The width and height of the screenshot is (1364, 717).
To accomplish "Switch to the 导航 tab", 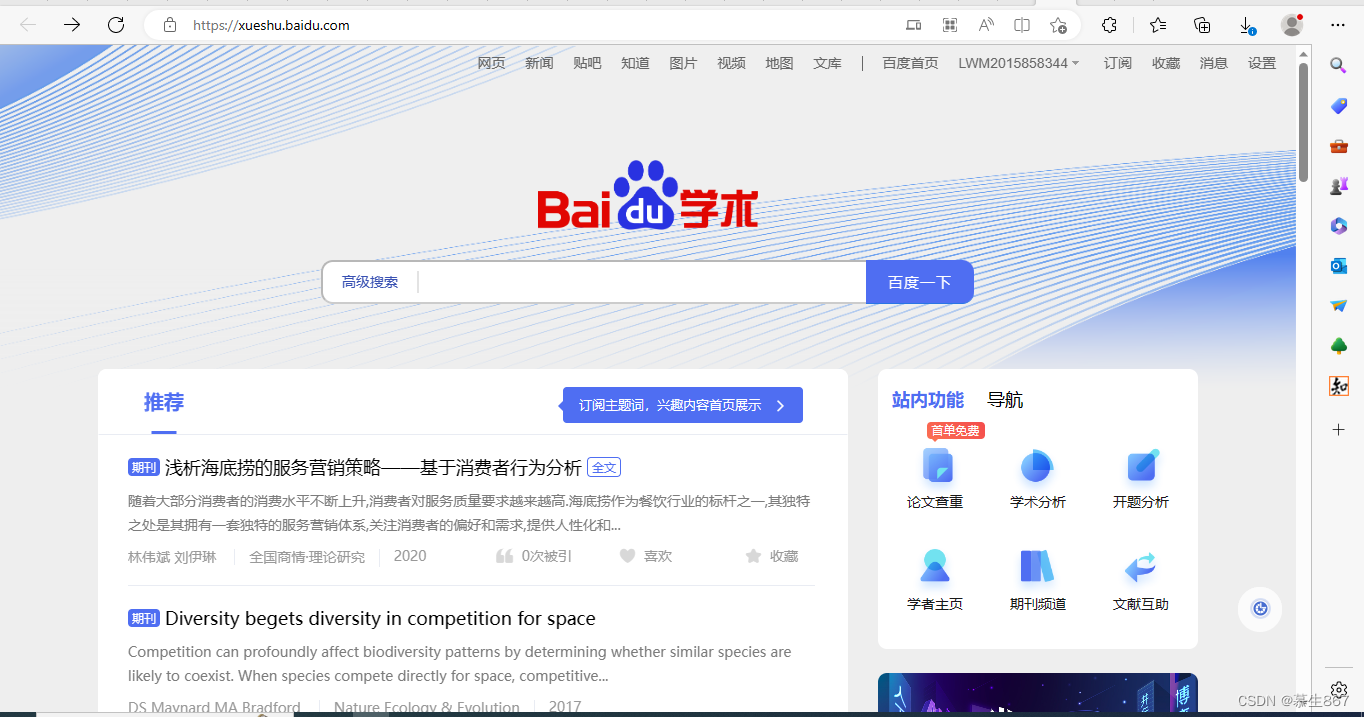I will pos(1005,400).
